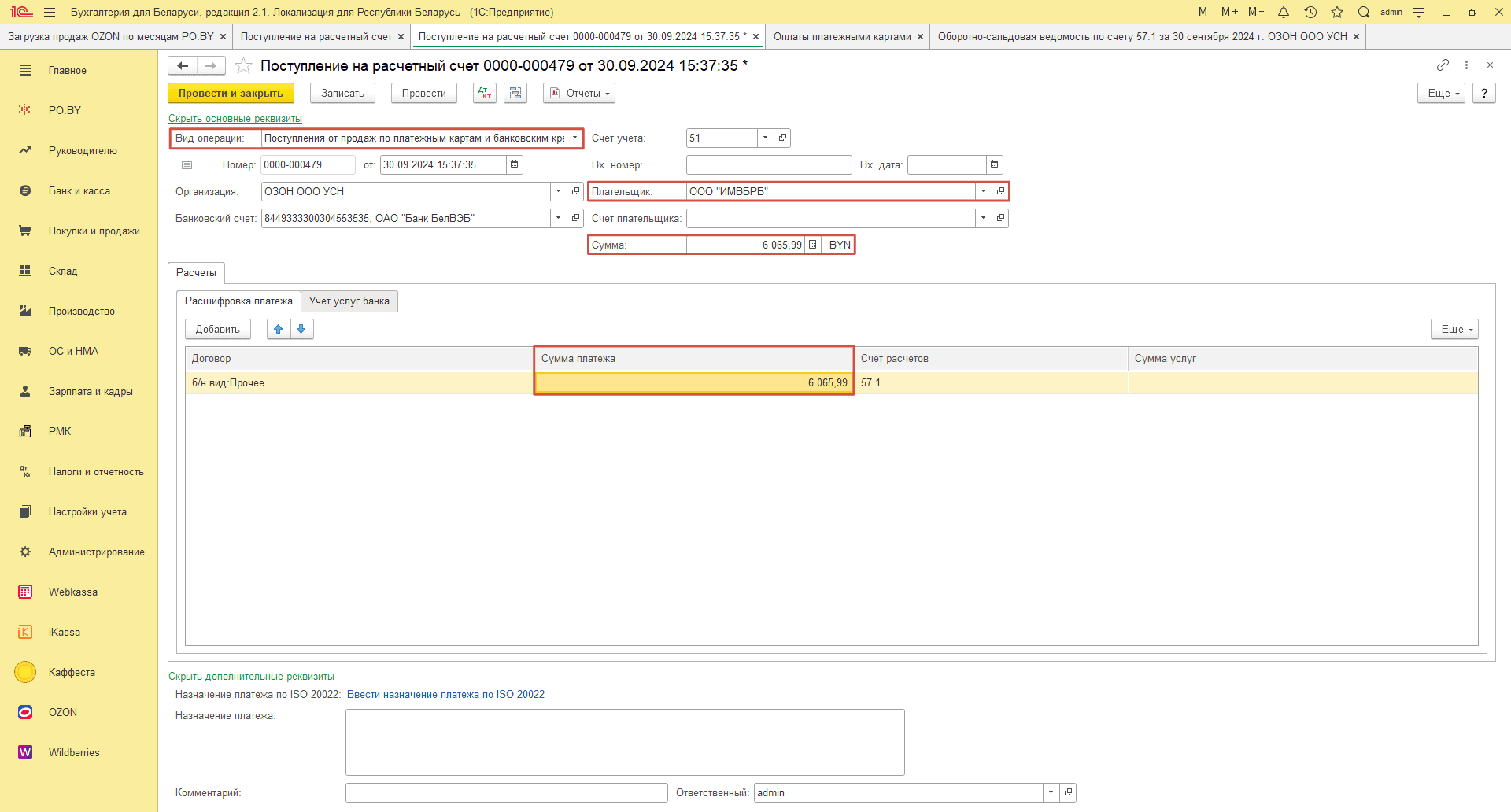Open Плательщик record with open icon
The image size is (1511, 812).
(1000, 191)
